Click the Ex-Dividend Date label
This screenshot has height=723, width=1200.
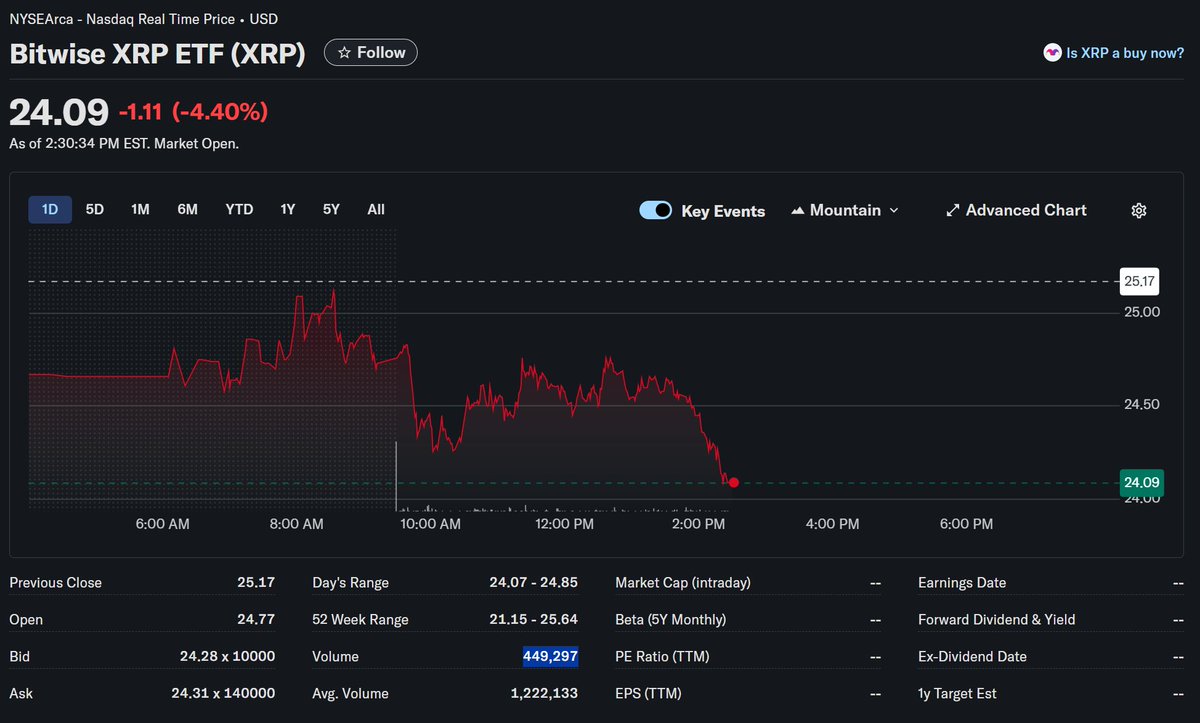(973, 657)
